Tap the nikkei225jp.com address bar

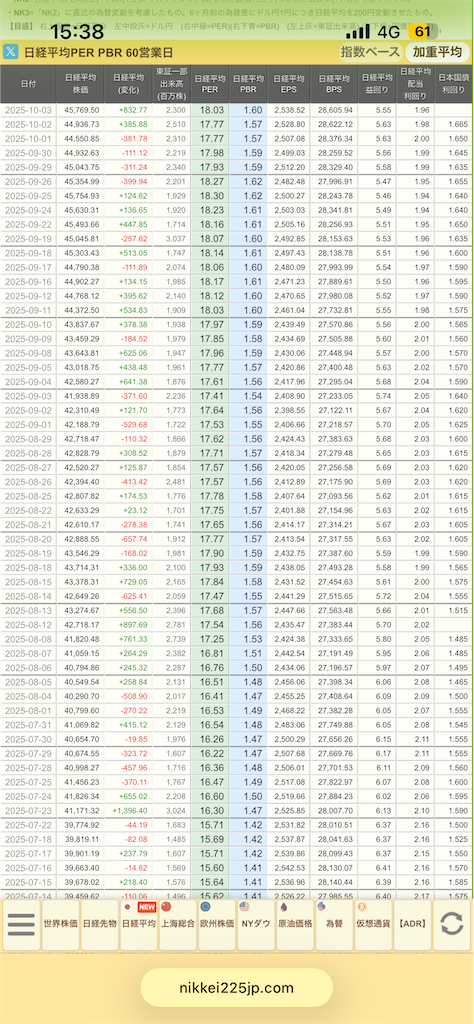click(236, 987)
